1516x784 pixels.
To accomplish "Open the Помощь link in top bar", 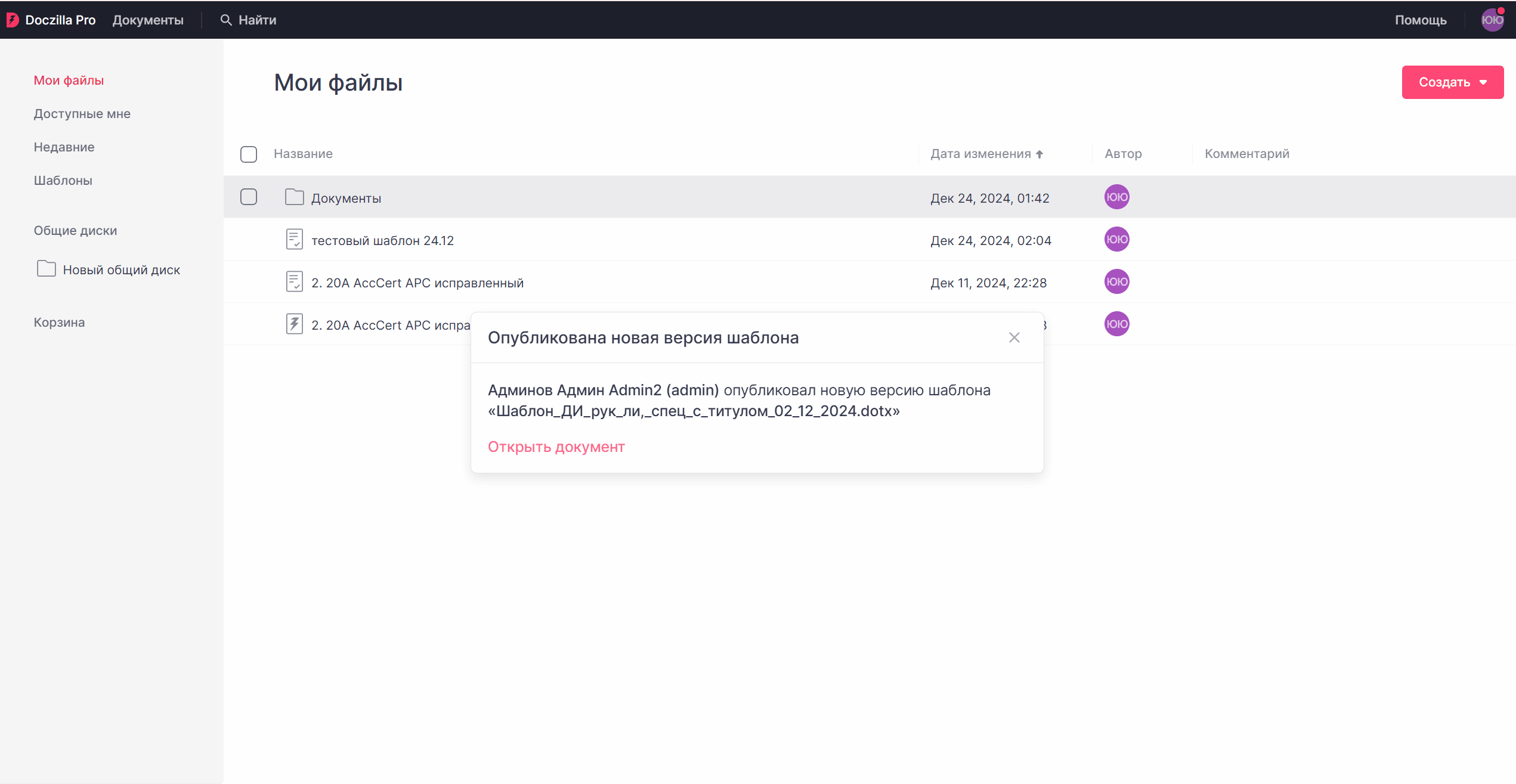I will click(1420, 20).
